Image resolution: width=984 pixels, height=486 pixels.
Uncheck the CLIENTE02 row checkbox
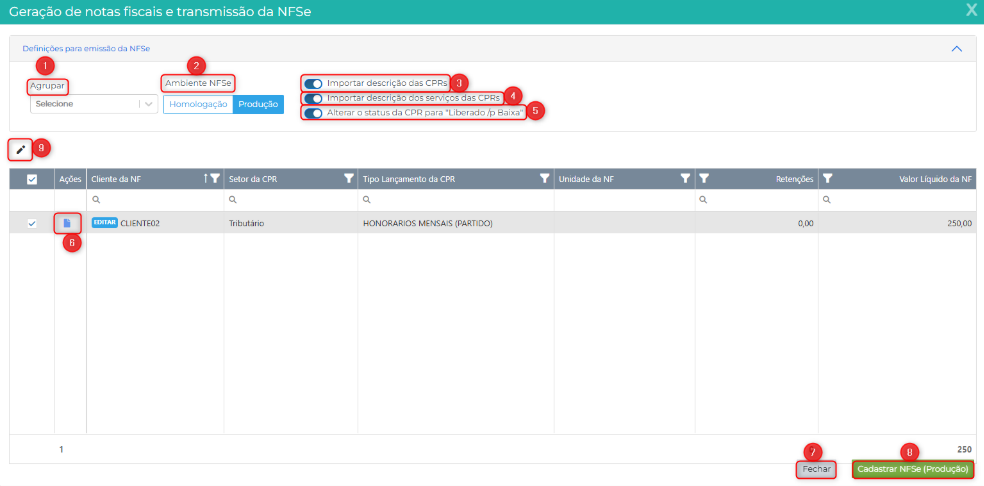pos(32,223)
